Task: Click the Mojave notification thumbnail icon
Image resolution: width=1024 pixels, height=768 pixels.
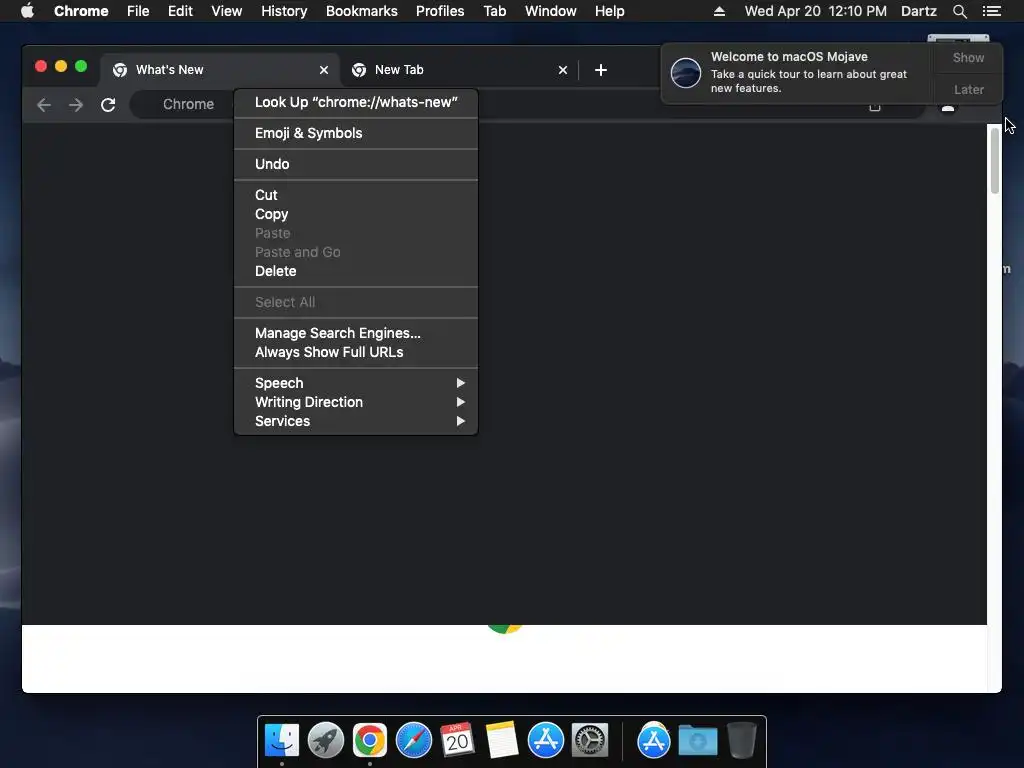Action: pos(686,72)
